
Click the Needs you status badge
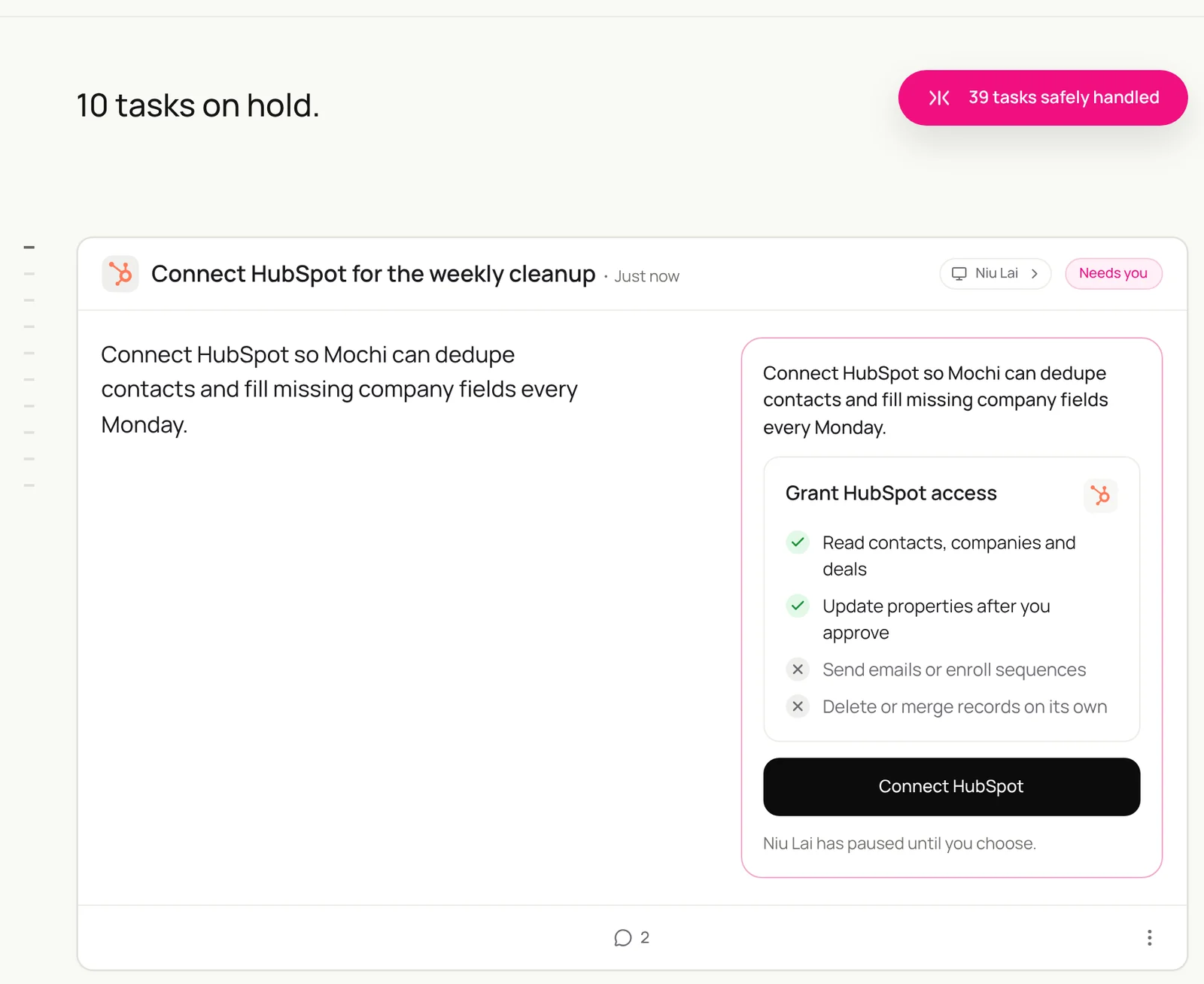click(1114, 274)
